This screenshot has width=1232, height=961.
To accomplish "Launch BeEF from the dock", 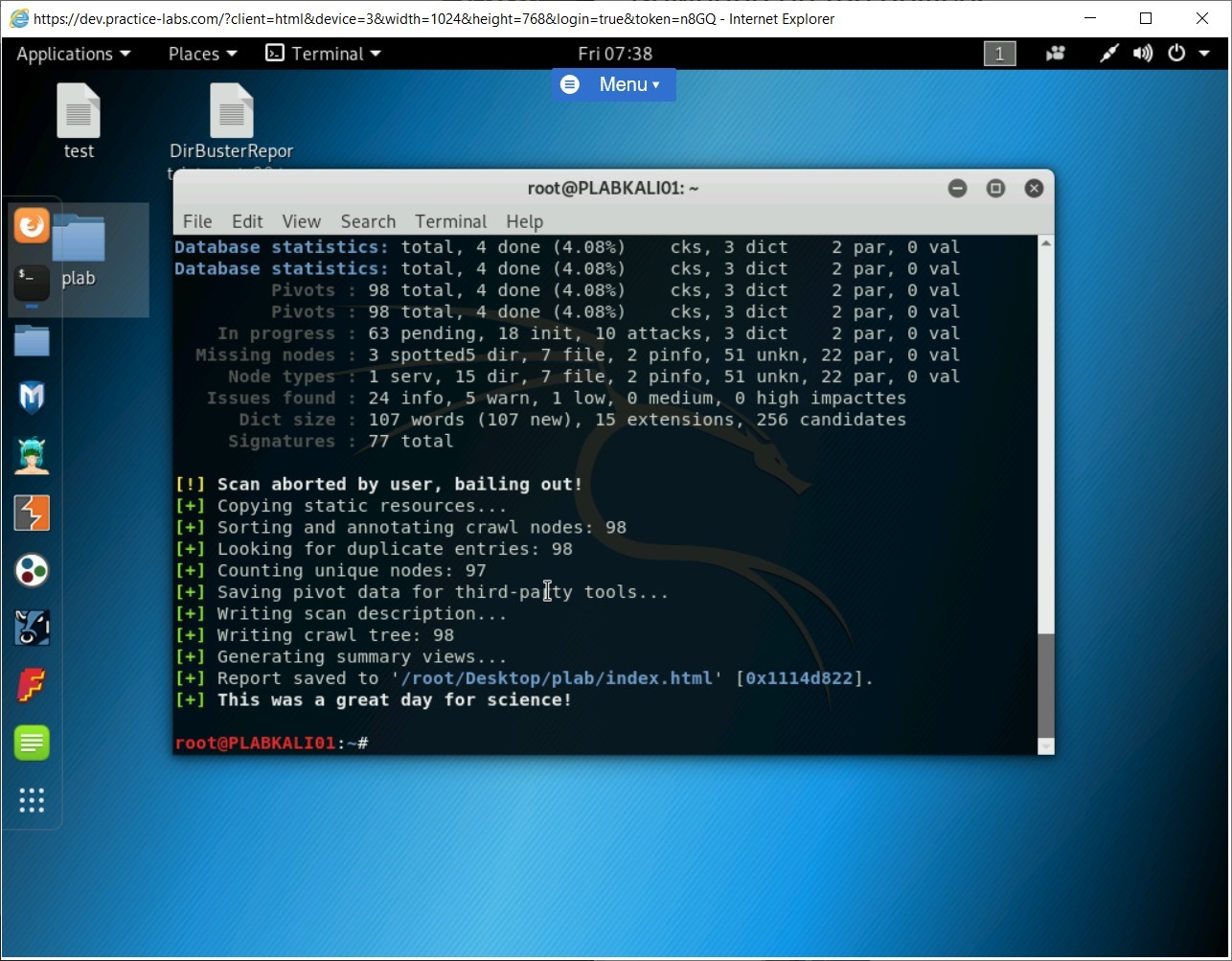I will pos(32,628).
